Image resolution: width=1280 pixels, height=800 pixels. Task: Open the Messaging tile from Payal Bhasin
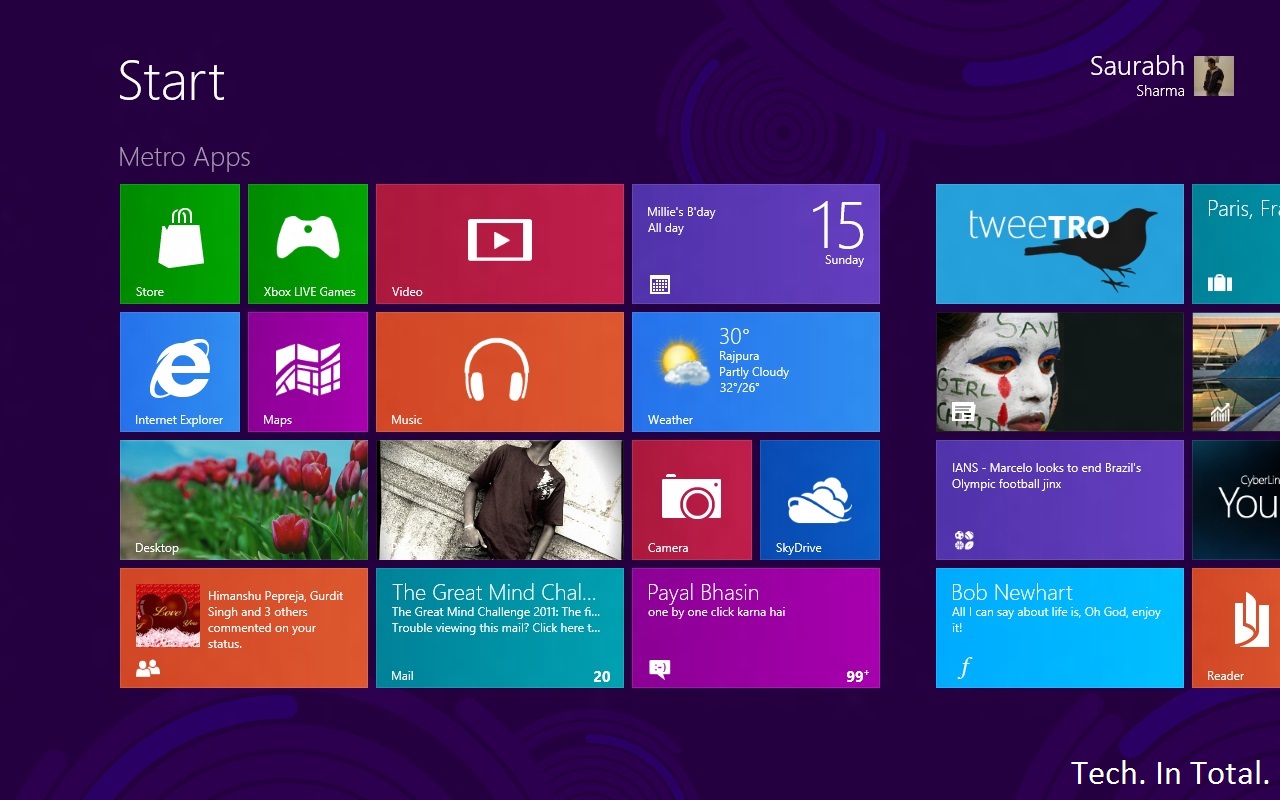(755, 627)
